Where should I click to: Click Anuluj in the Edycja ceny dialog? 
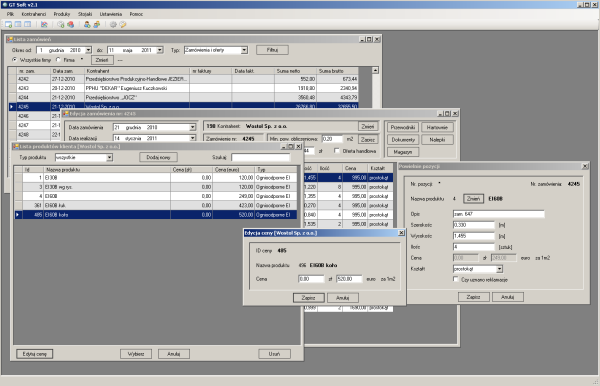342,298
